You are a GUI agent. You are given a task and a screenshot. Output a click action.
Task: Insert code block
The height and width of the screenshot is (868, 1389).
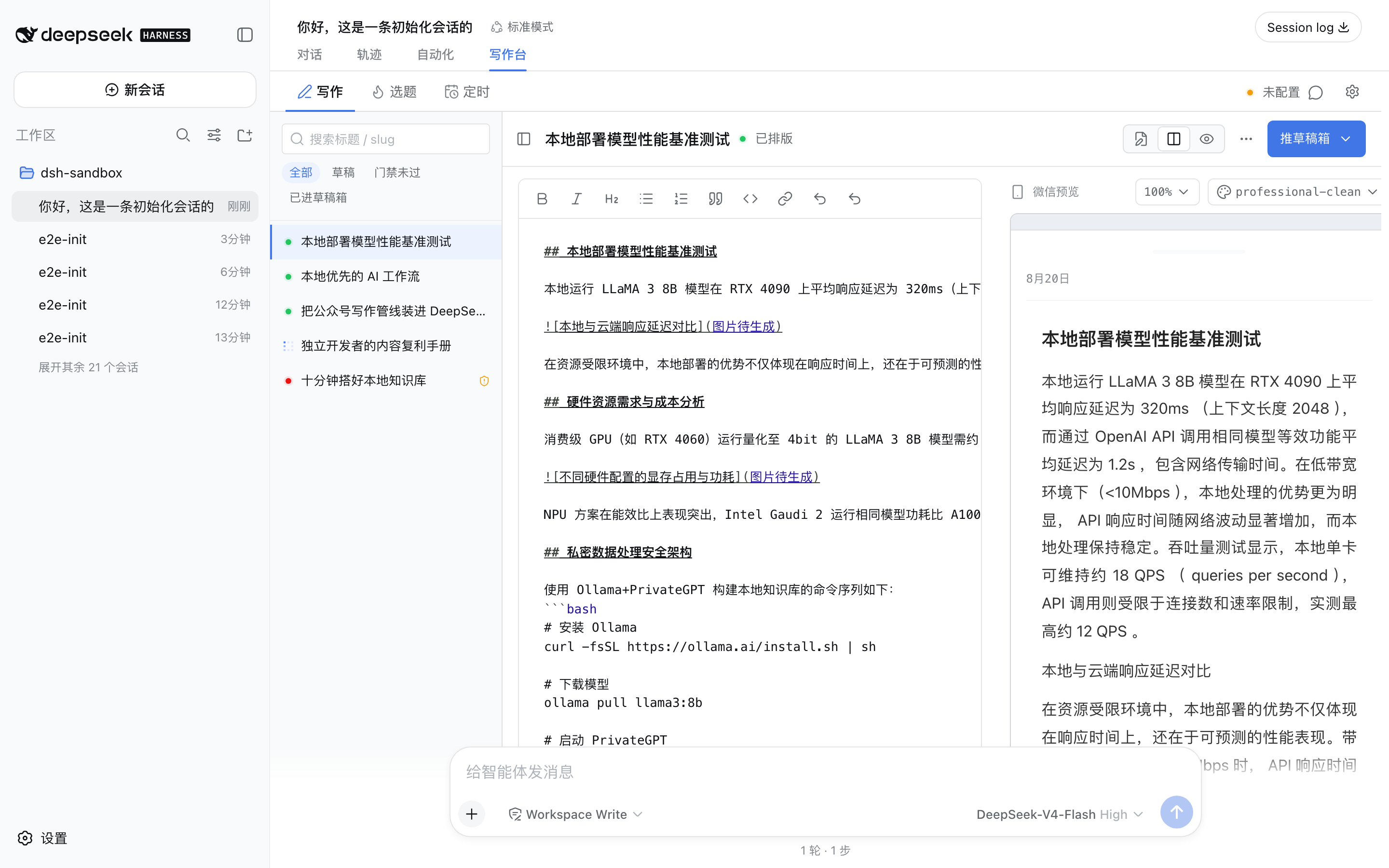pos(750,199)
